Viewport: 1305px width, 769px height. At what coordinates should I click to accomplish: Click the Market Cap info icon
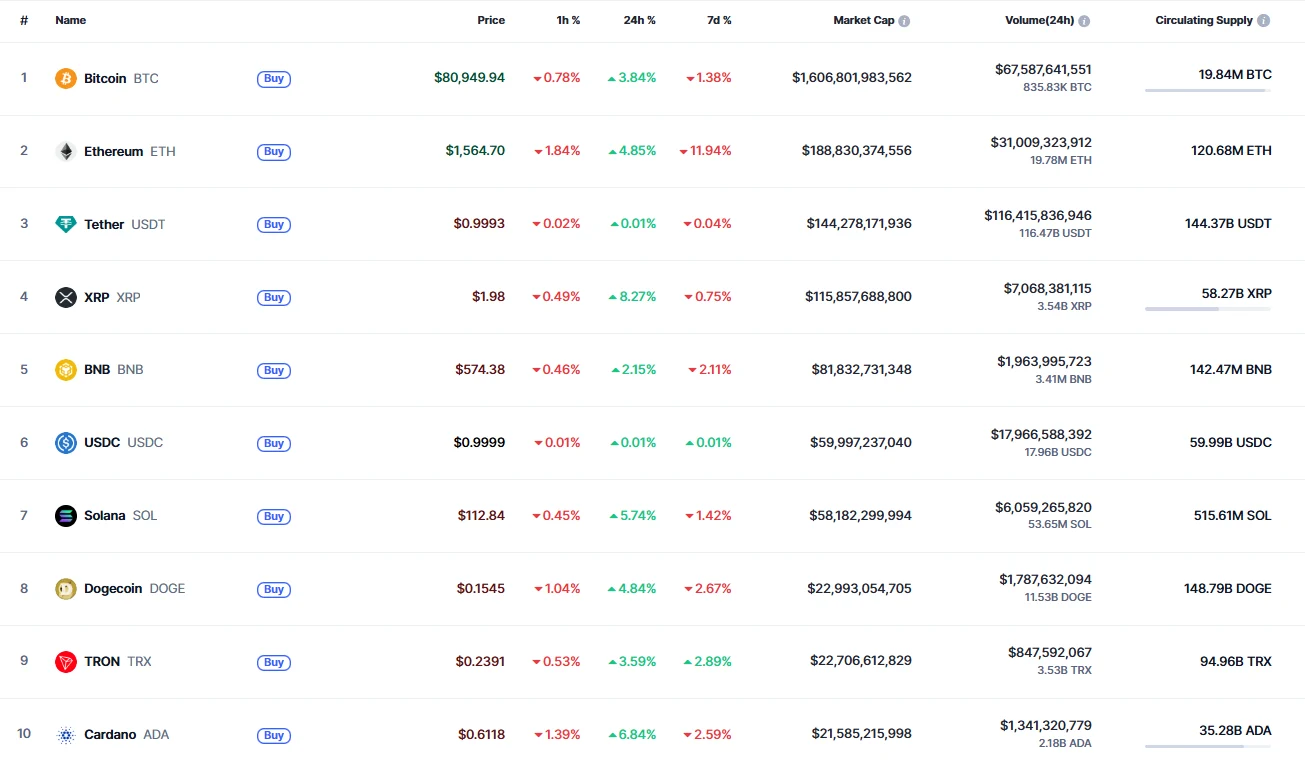(x=904, y=21)
